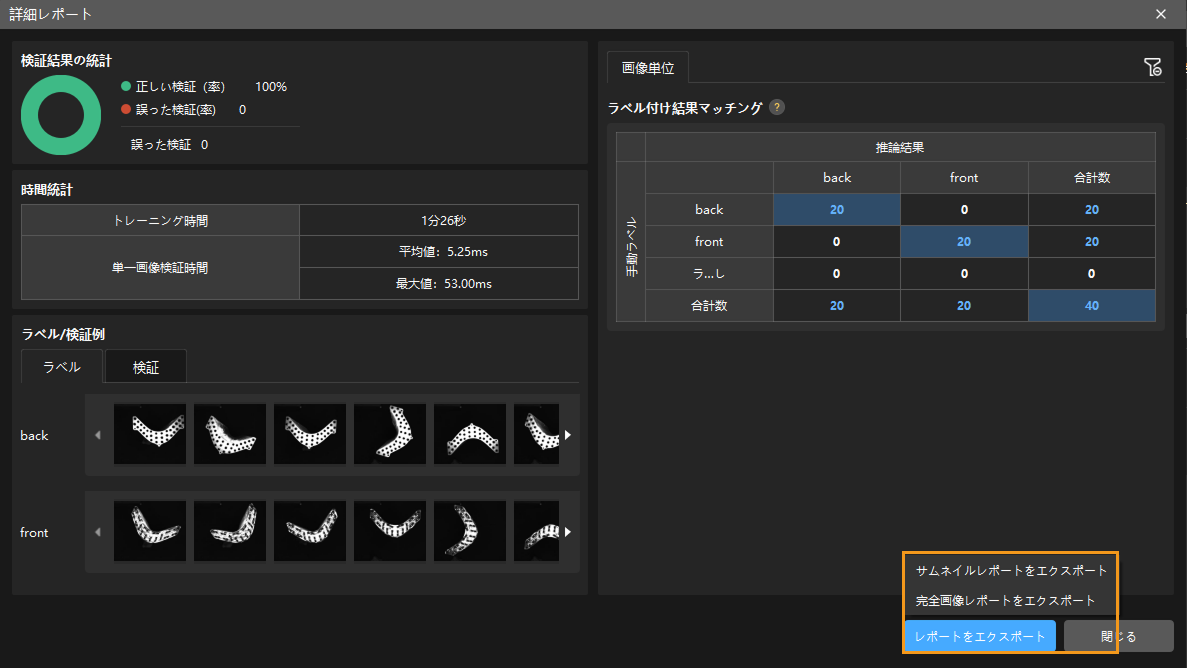Click the ラ...し row header in the matrix
Screen dimensions: 1187x668
[709, 273]
